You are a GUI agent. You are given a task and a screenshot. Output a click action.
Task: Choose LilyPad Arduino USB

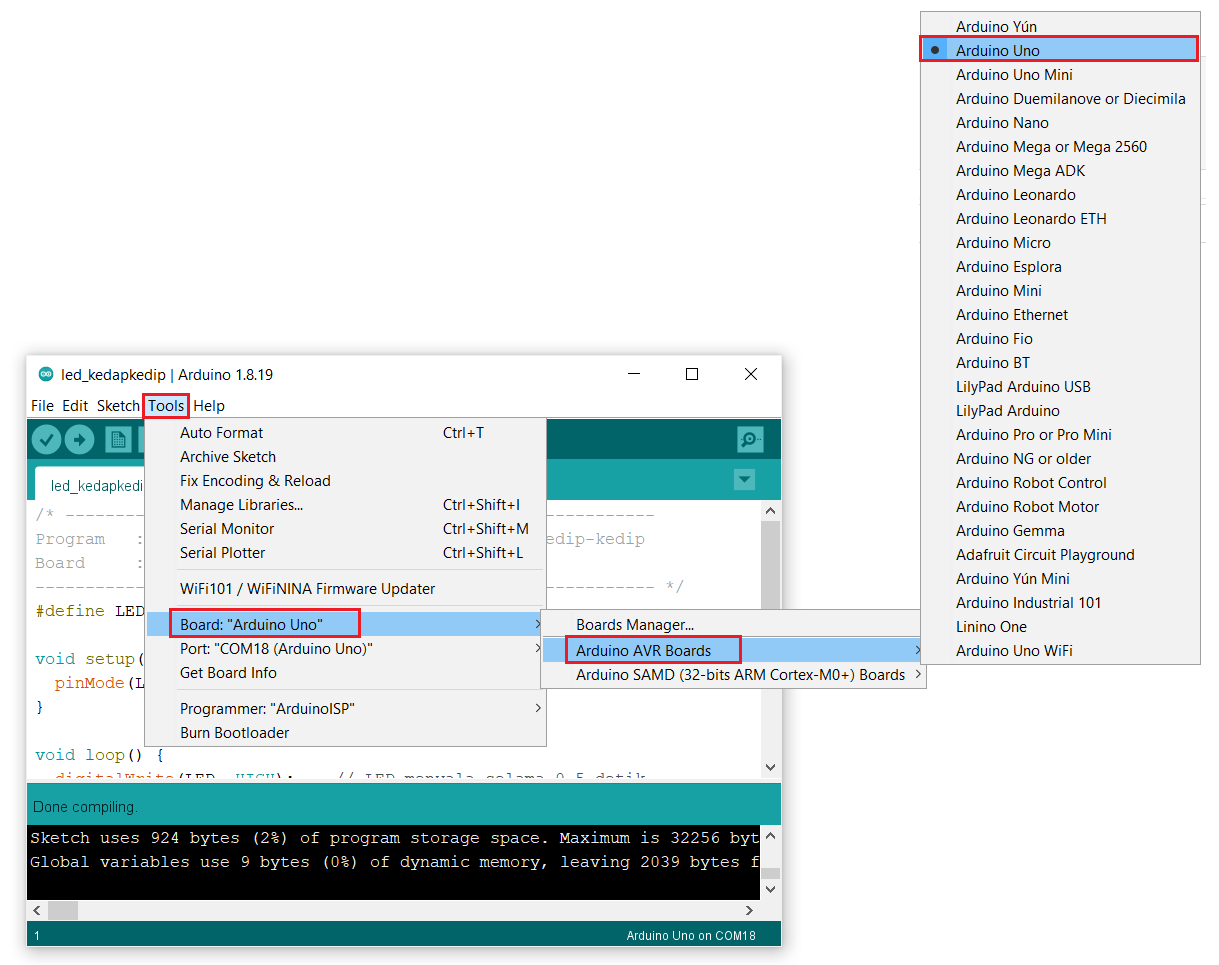click(1060, 387)
